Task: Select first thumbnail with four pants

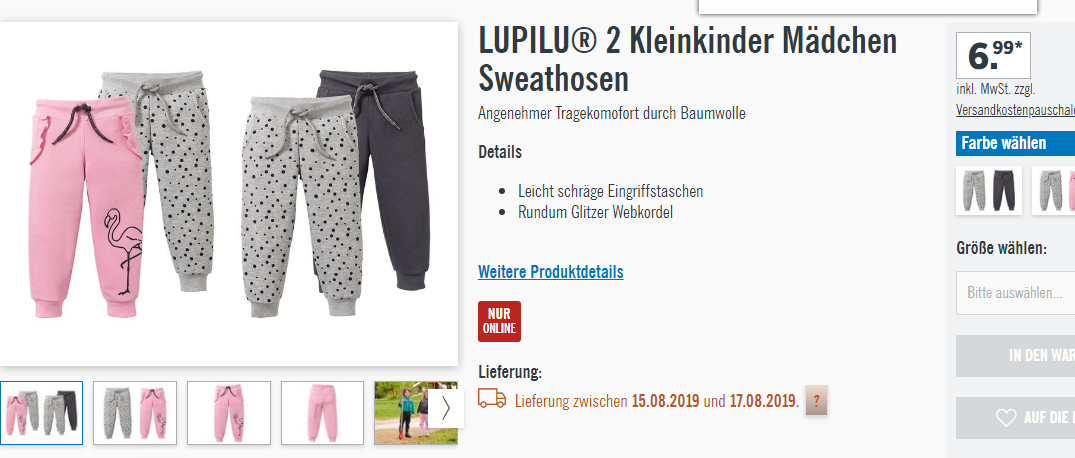Action: point(41,413)
